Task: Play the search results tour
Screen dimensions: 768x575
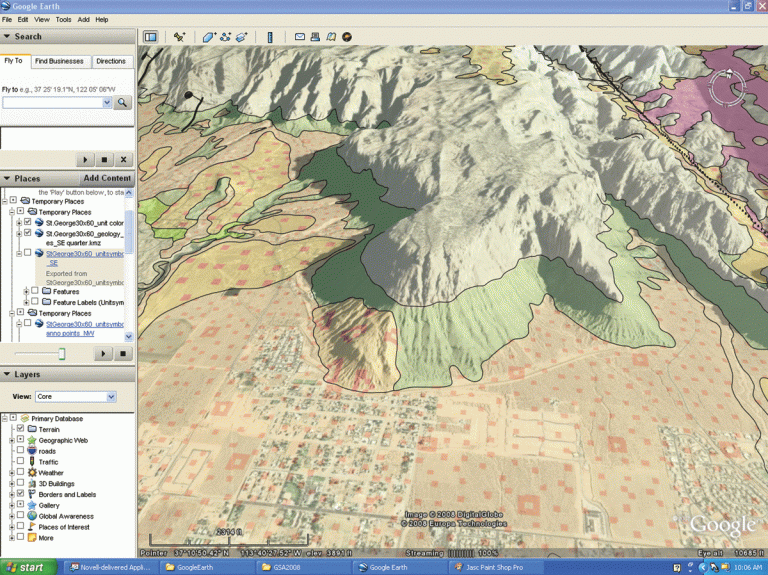Action: pos(85,160)
